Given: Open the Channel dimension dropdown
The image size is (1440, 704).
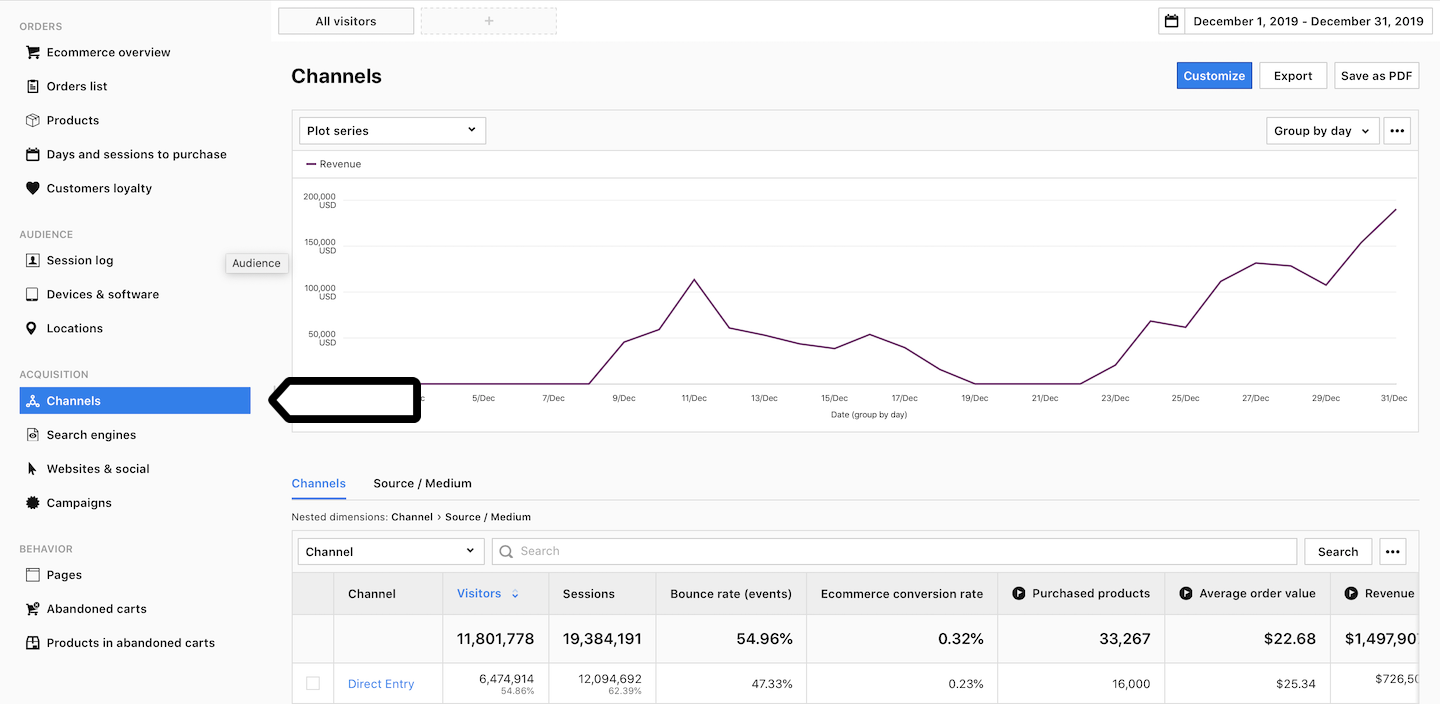Looking at the screenshot, I should click(391, 551).
